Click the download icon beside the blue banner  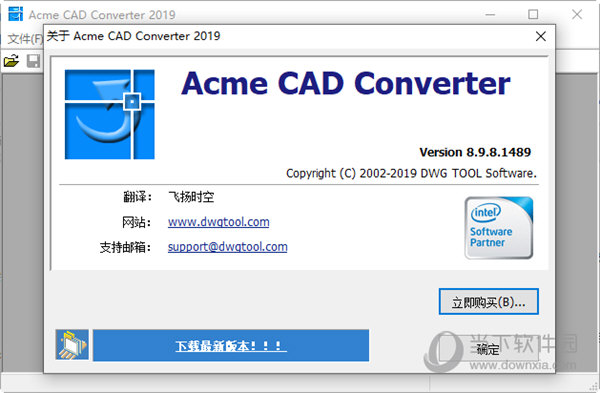(x=72, y=345)
